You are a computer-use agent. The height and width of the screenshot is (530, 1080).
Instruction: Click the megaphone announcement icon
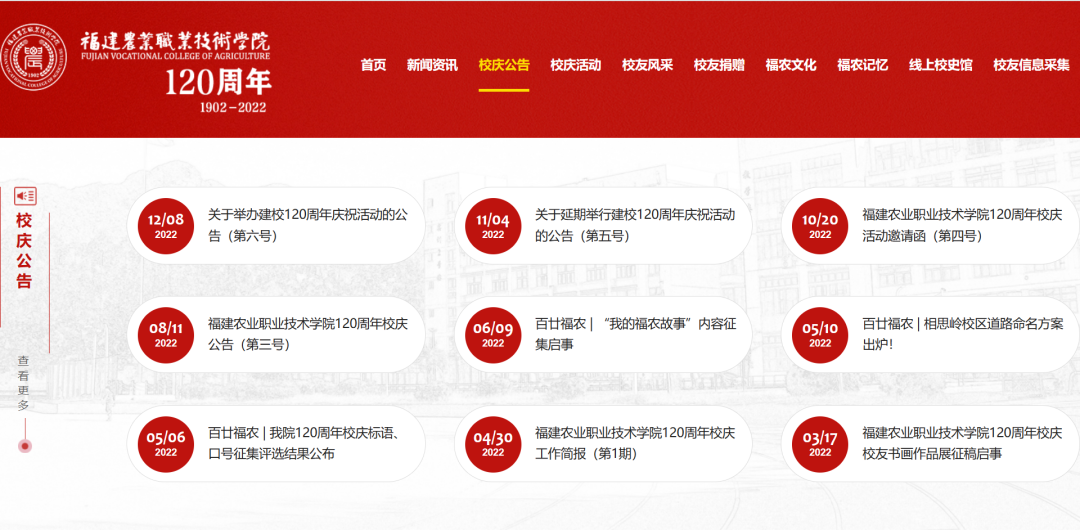point(25,196)
